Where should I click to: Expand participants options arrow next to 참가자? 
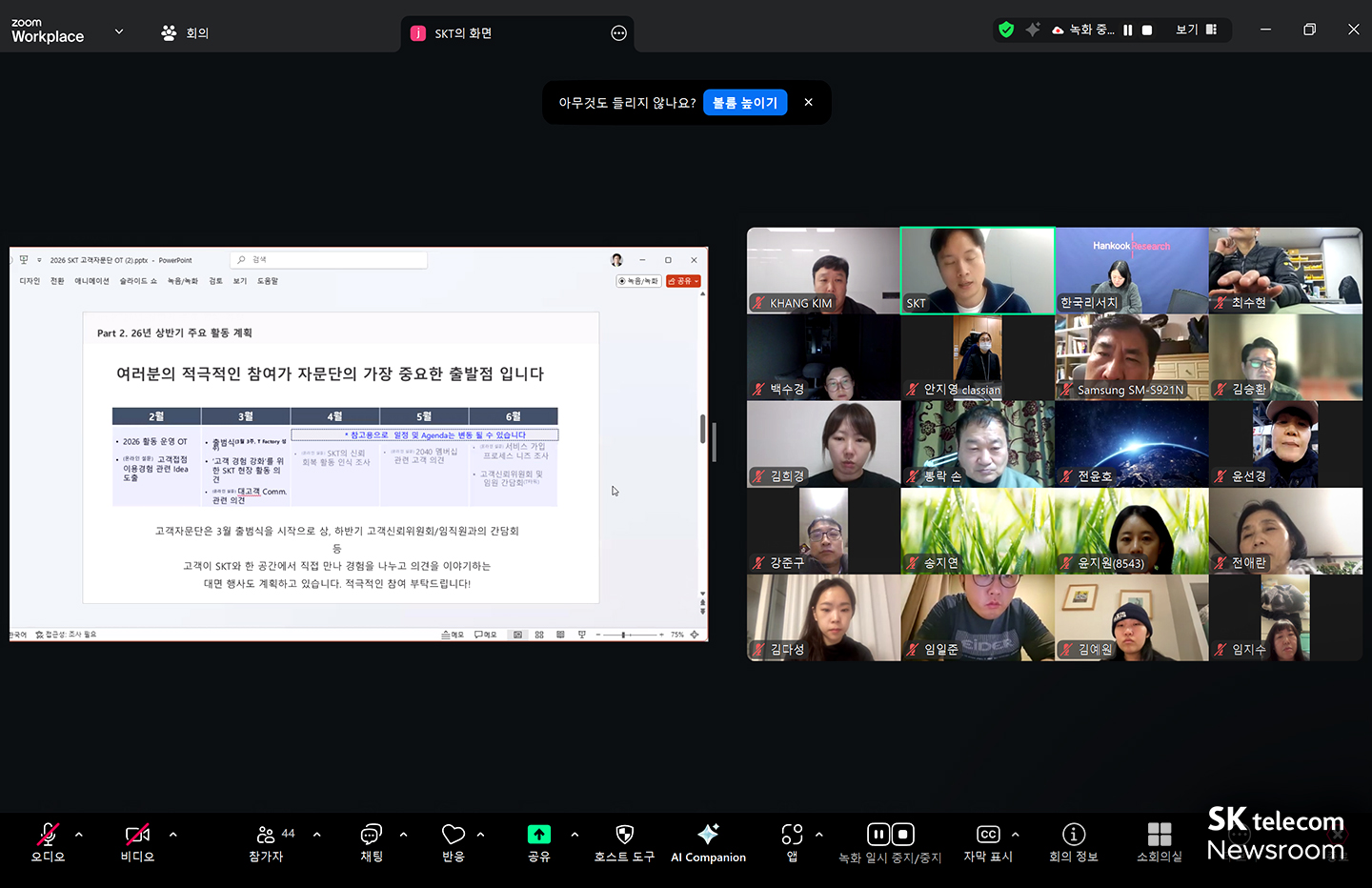(x=316, y=835)
